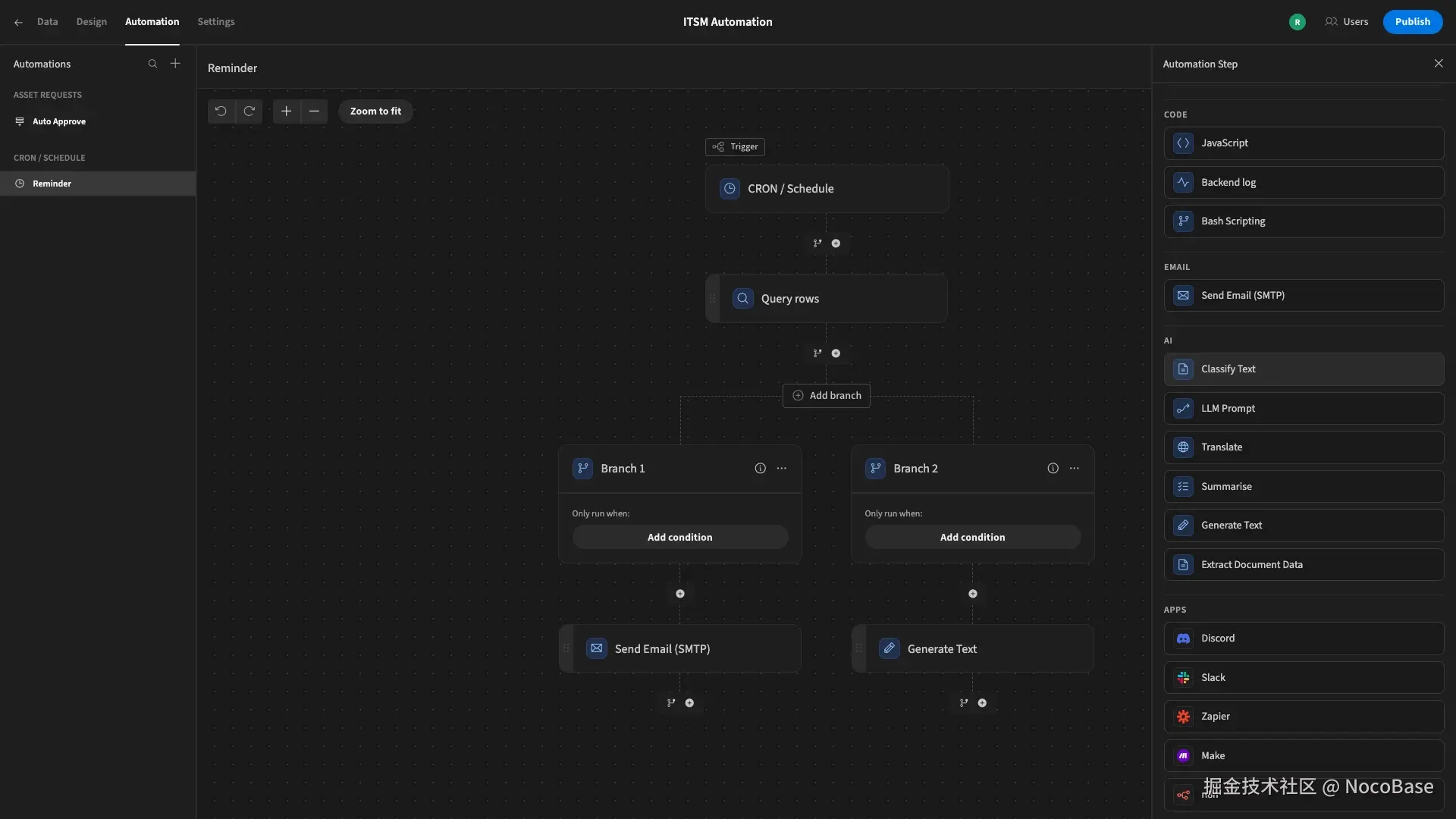
Task: Open Branch 1 three-dot options menu
Action: click(781, 469)
